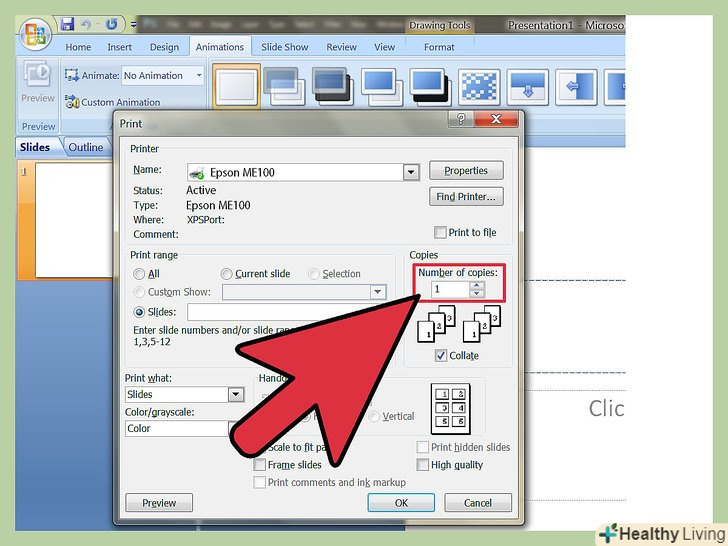Click the Print dialog help question mark
The width and height of the screenshot is (728, 546).
[461, 119]
